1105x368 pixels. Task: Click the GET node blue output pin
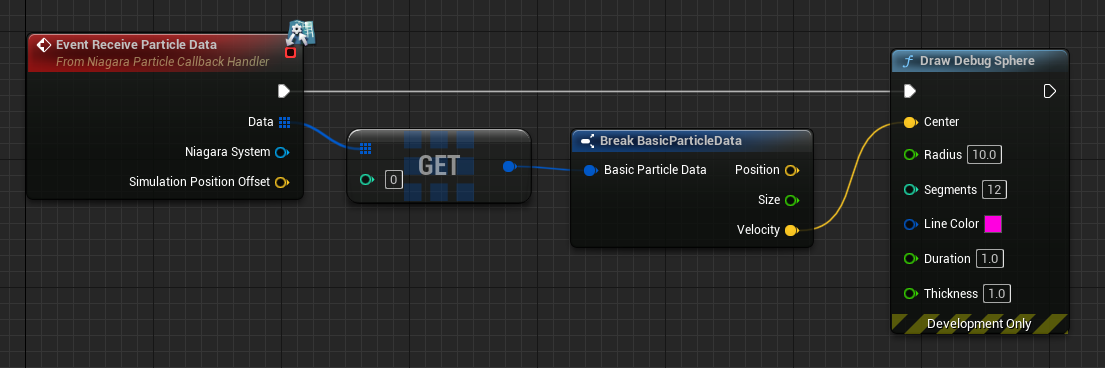[510, 166]
